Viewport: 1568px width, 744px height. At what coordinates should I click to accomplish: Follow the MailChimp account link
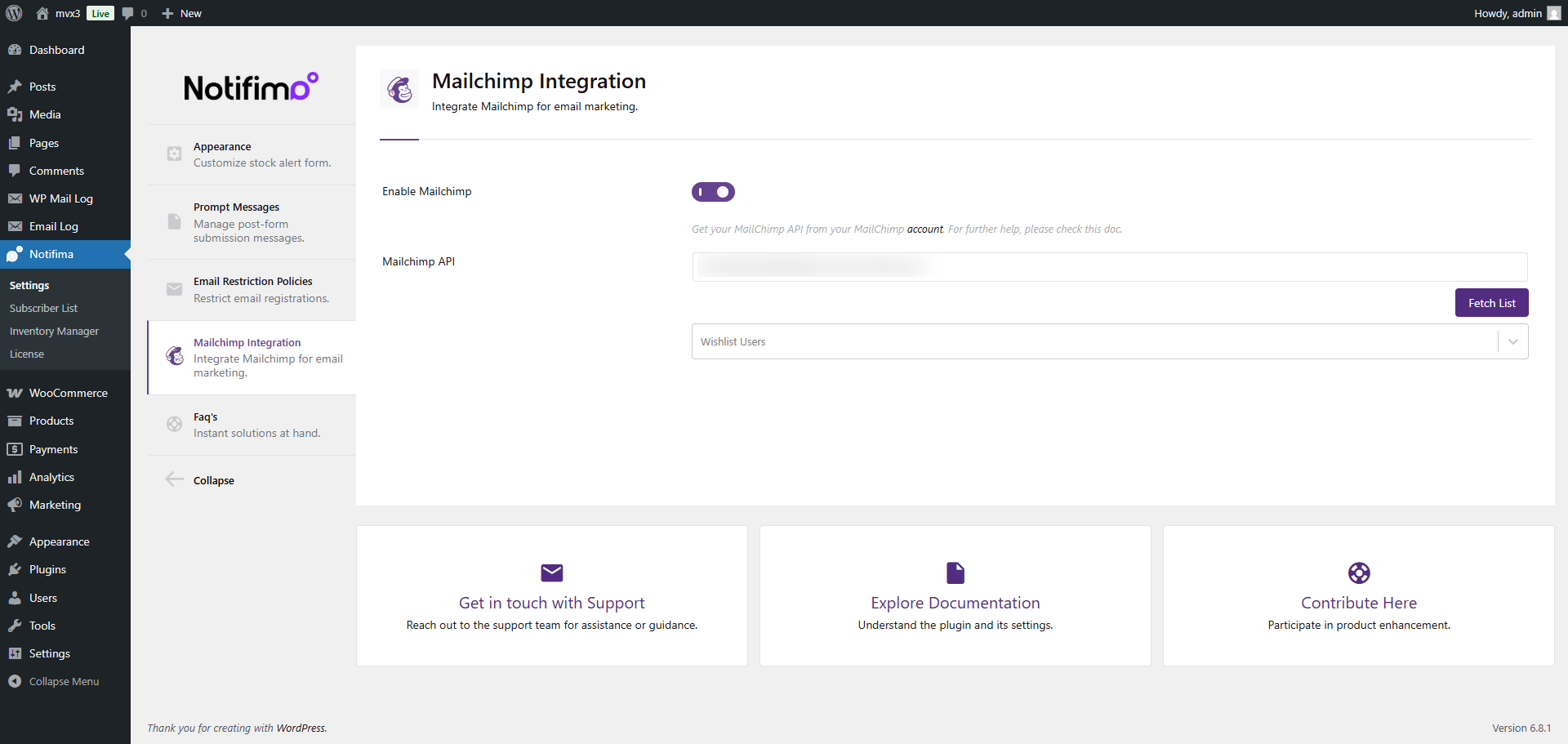pos(925,229)
